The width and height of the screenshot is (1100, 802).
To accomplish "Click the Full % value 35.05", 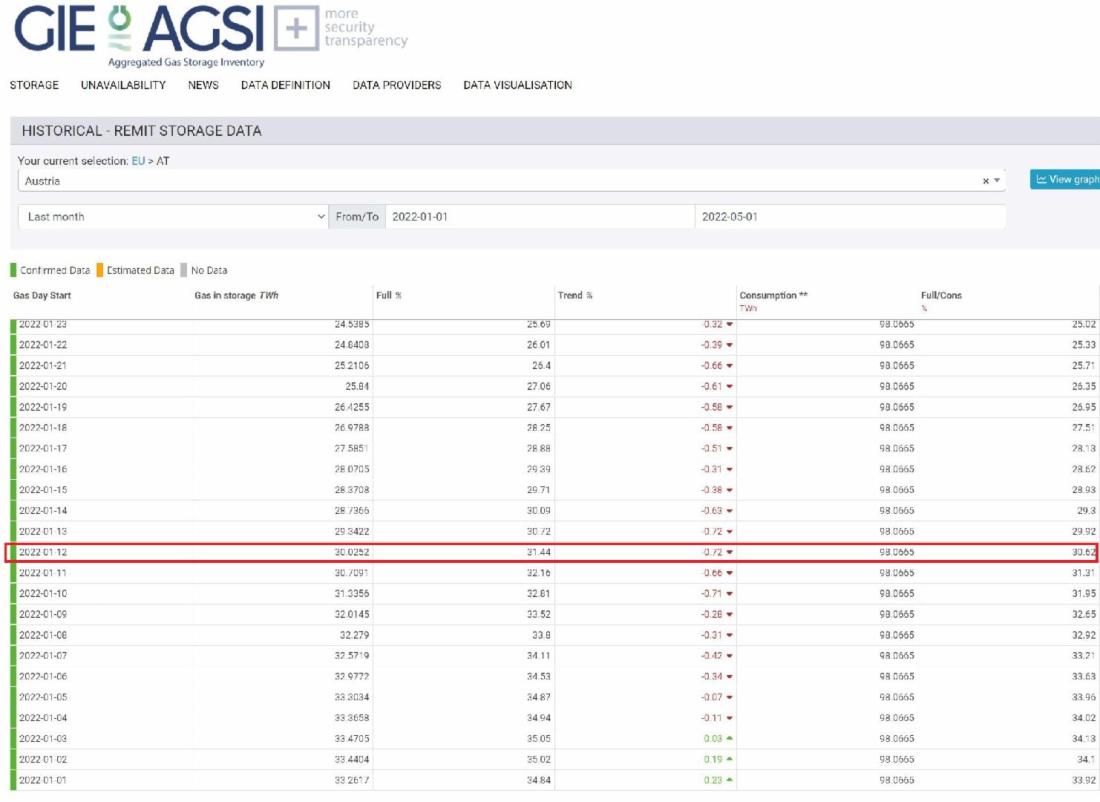I will point(539,738).
